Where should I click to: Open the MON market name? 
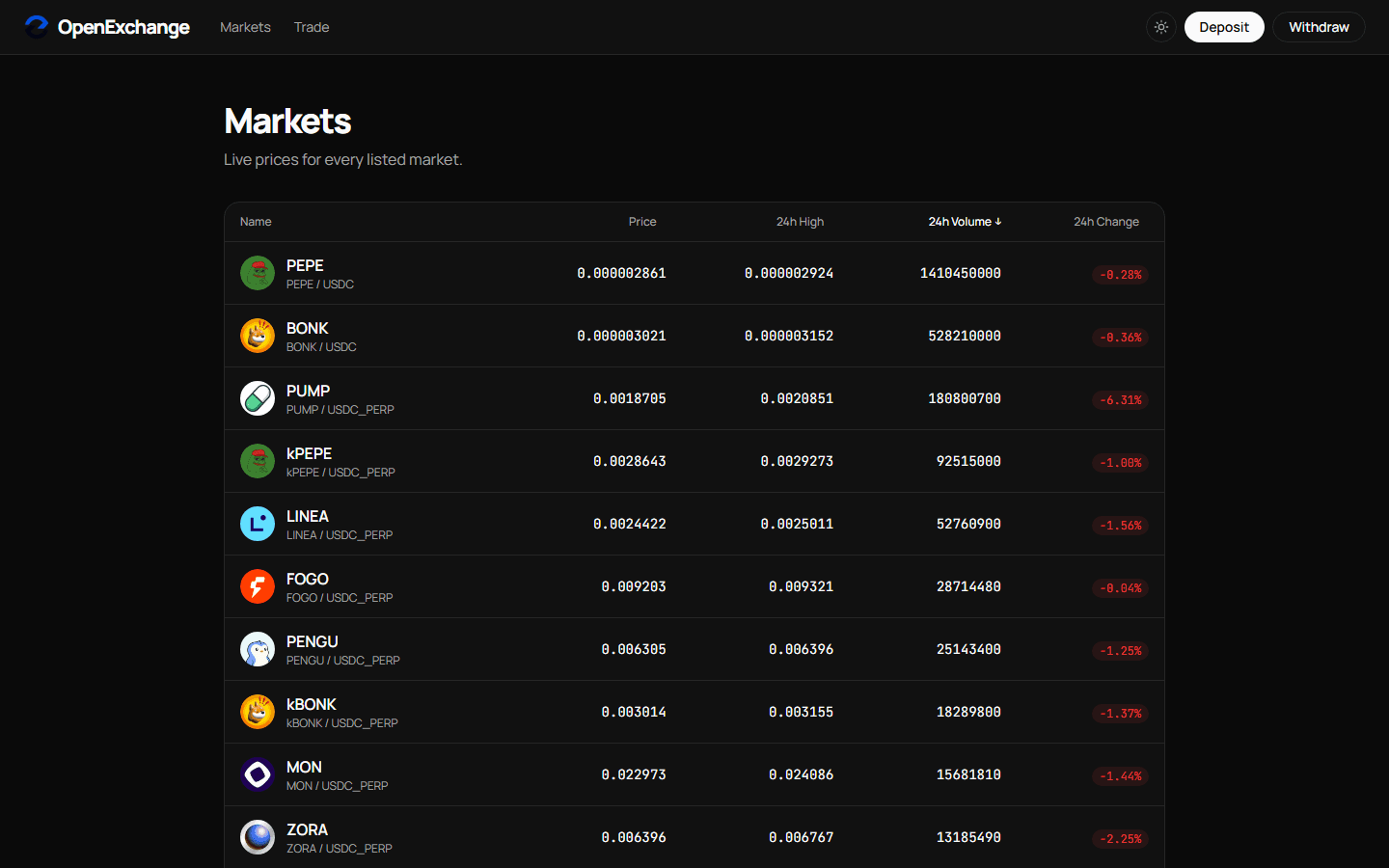304,767
